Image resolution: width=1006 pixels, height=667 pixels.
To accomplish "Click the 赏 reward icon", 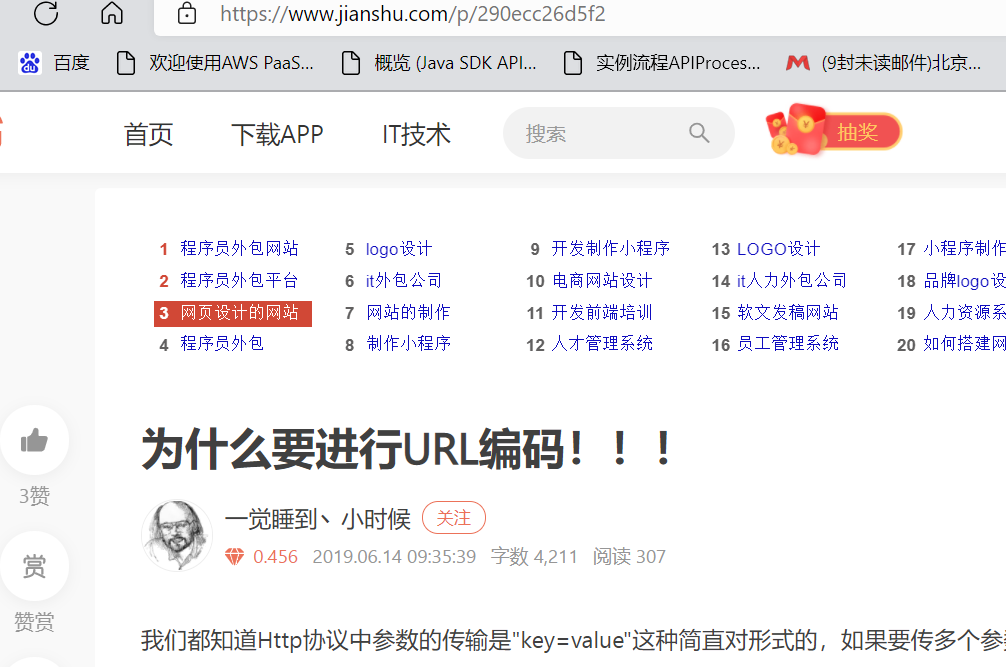I will [x=35, y=565].
